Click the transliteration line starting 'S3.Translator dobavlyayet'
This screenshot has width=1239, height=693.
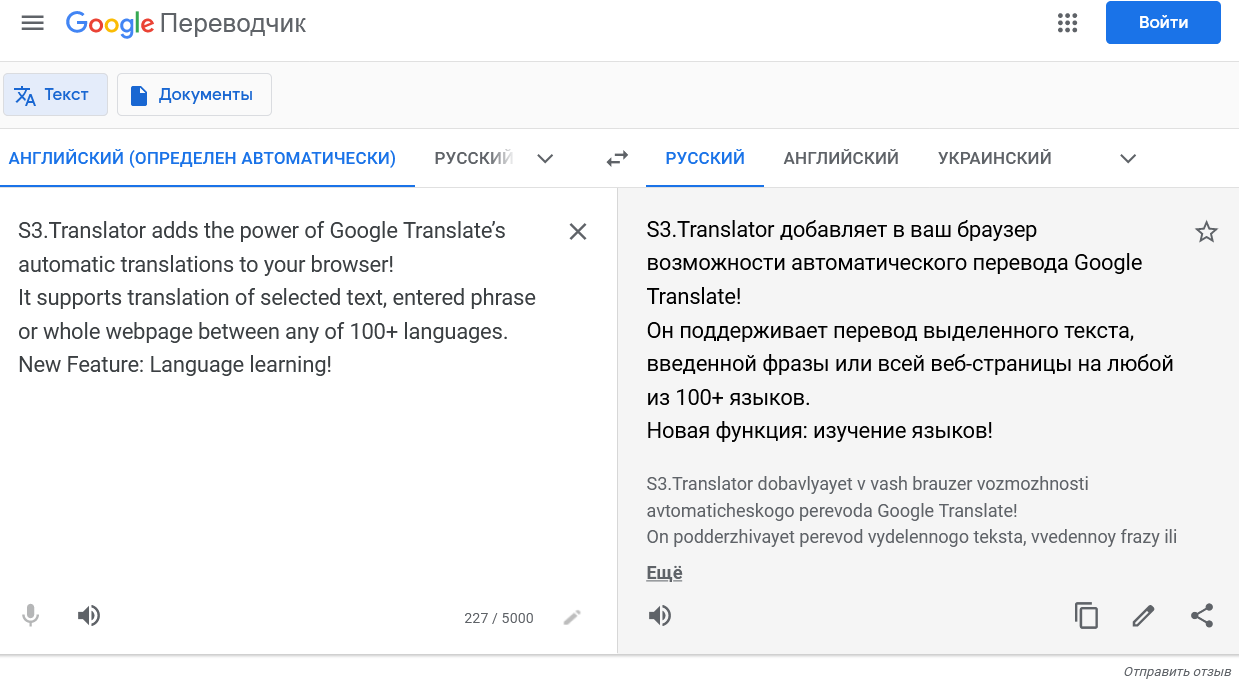coord(868,484)
